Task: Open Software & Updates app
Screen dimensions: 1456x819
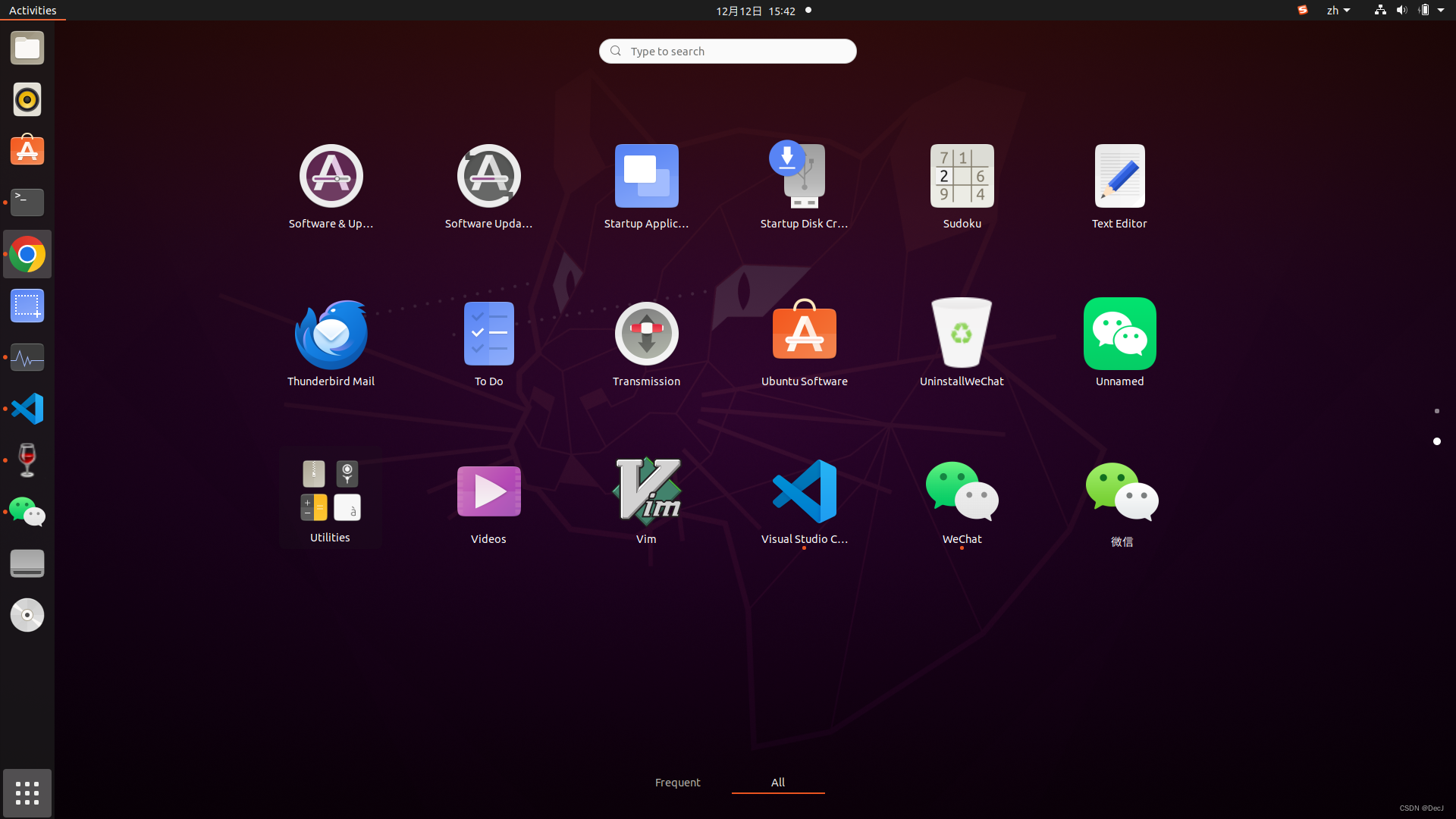Action: click(331, 187)
